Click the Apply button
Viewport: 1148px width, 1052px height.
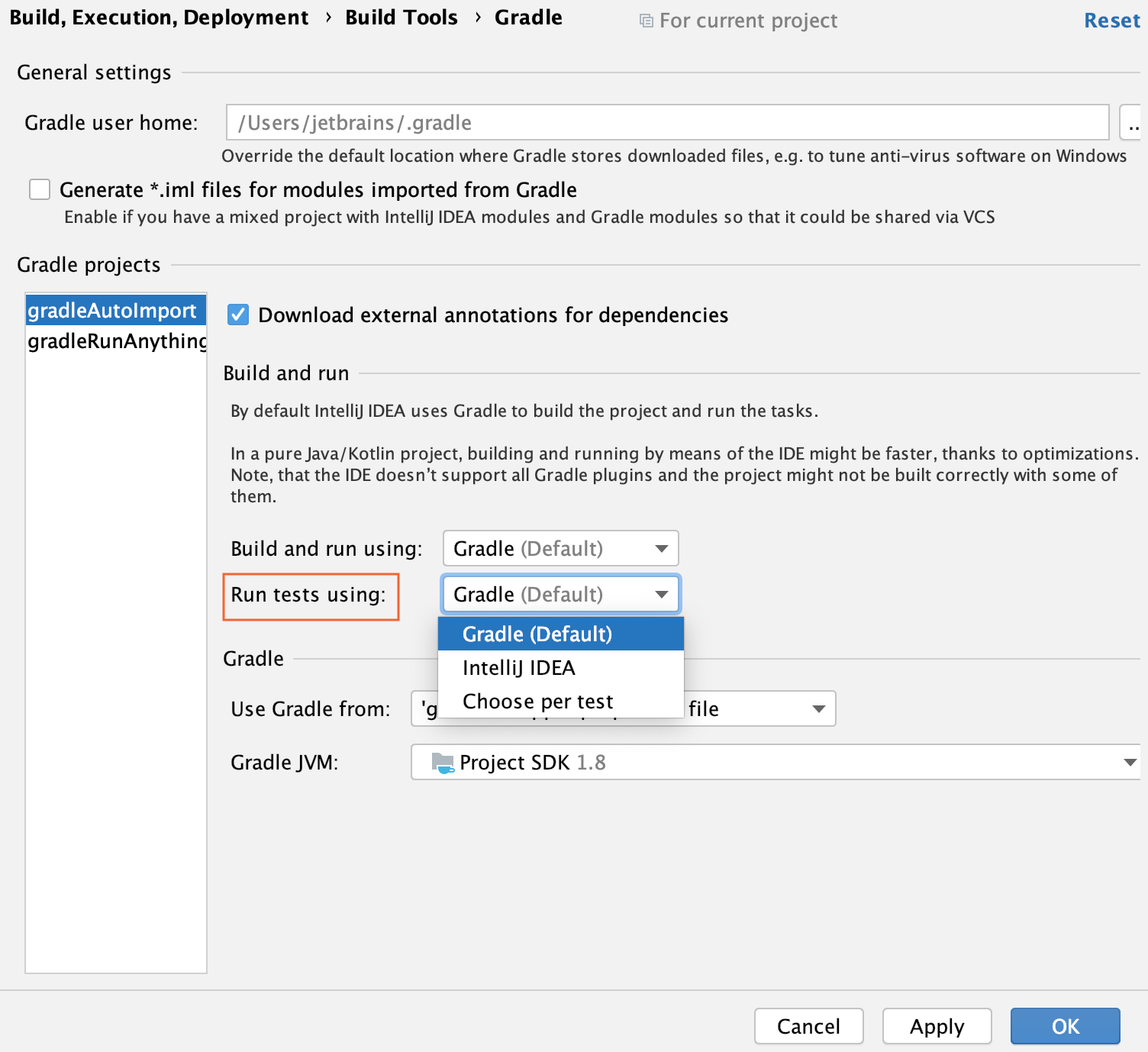pyautogui.click(x=937, y=1026)
